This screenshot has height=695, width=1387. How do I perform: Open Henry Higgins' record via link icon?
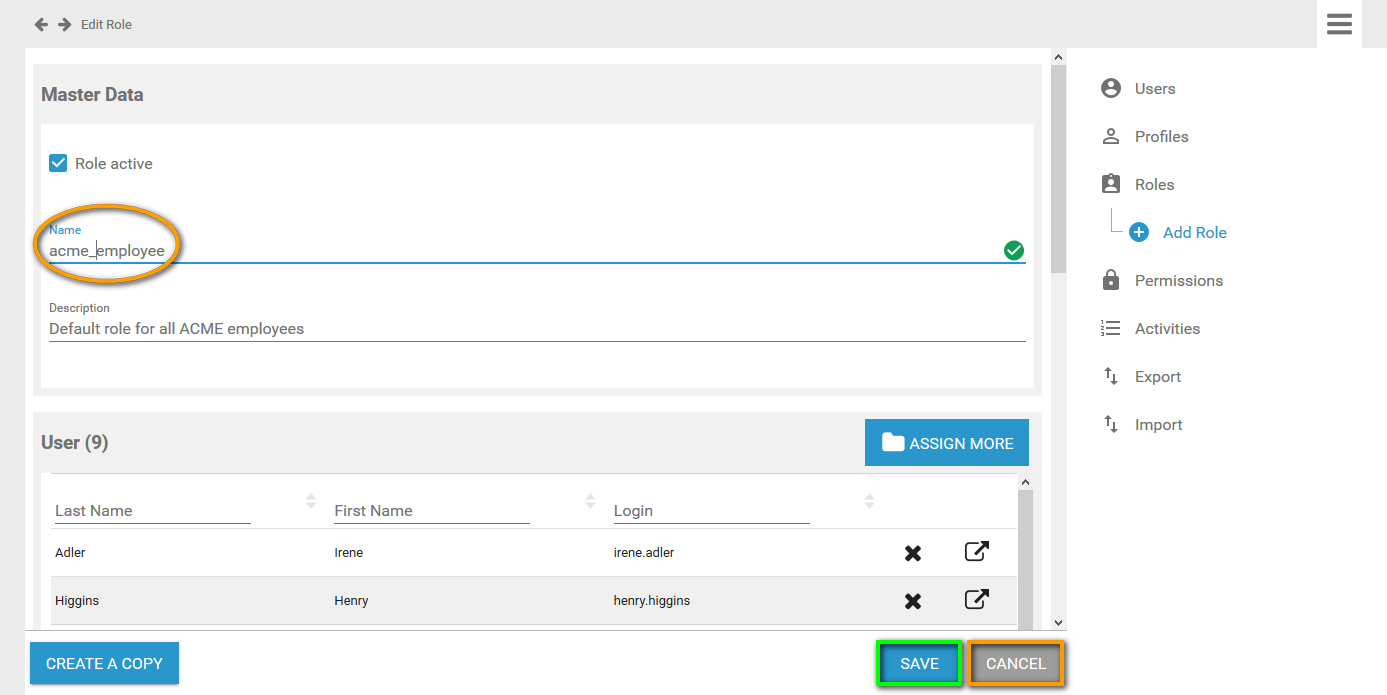976,599
